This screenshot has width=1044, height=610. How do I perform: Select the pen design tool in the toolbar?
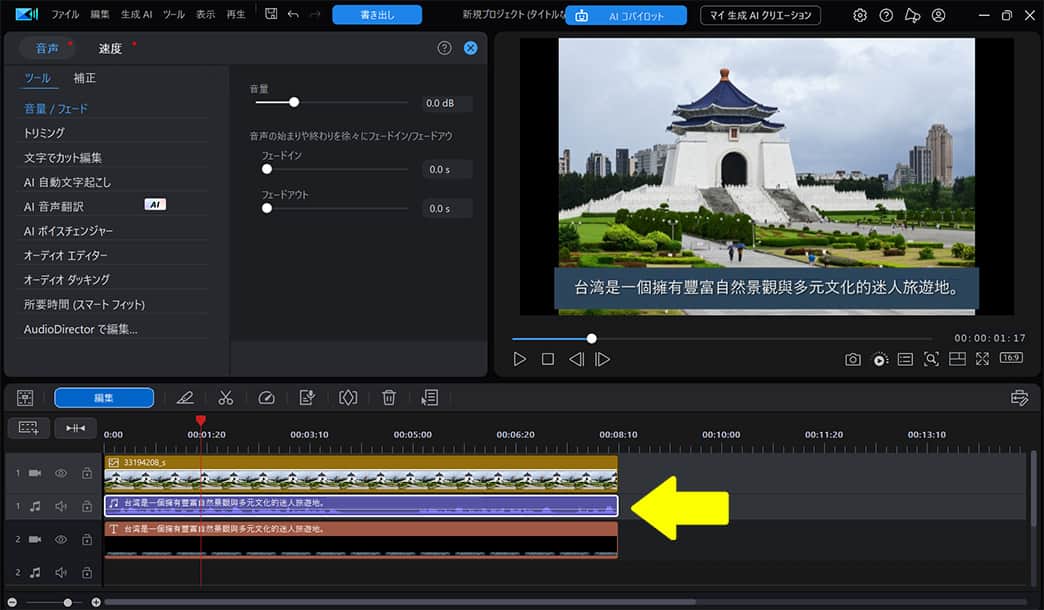(x=186, y=398)
